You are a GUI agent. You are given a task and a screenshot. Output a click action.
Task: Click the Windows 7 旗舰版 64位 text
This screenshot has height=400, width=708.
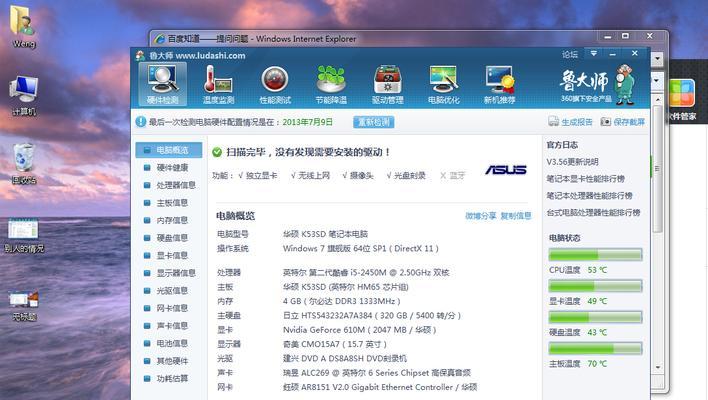[x=360, y=248]
